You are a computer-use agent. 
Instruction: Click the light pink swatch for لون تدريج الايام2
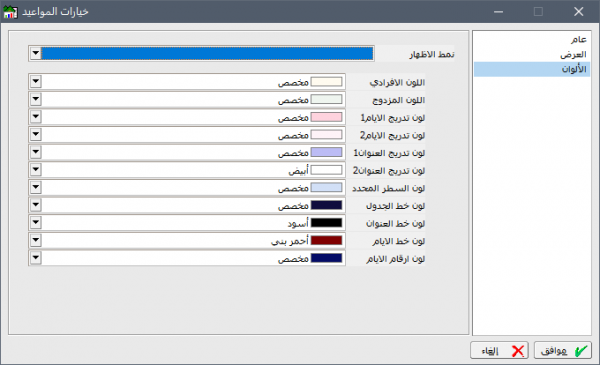click(x=326, y=135)
